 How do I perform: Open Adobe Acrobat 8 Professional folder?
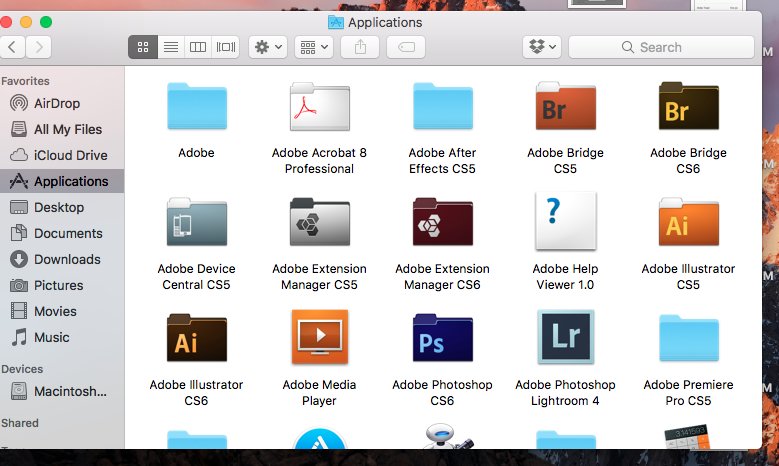coord(319,107)
